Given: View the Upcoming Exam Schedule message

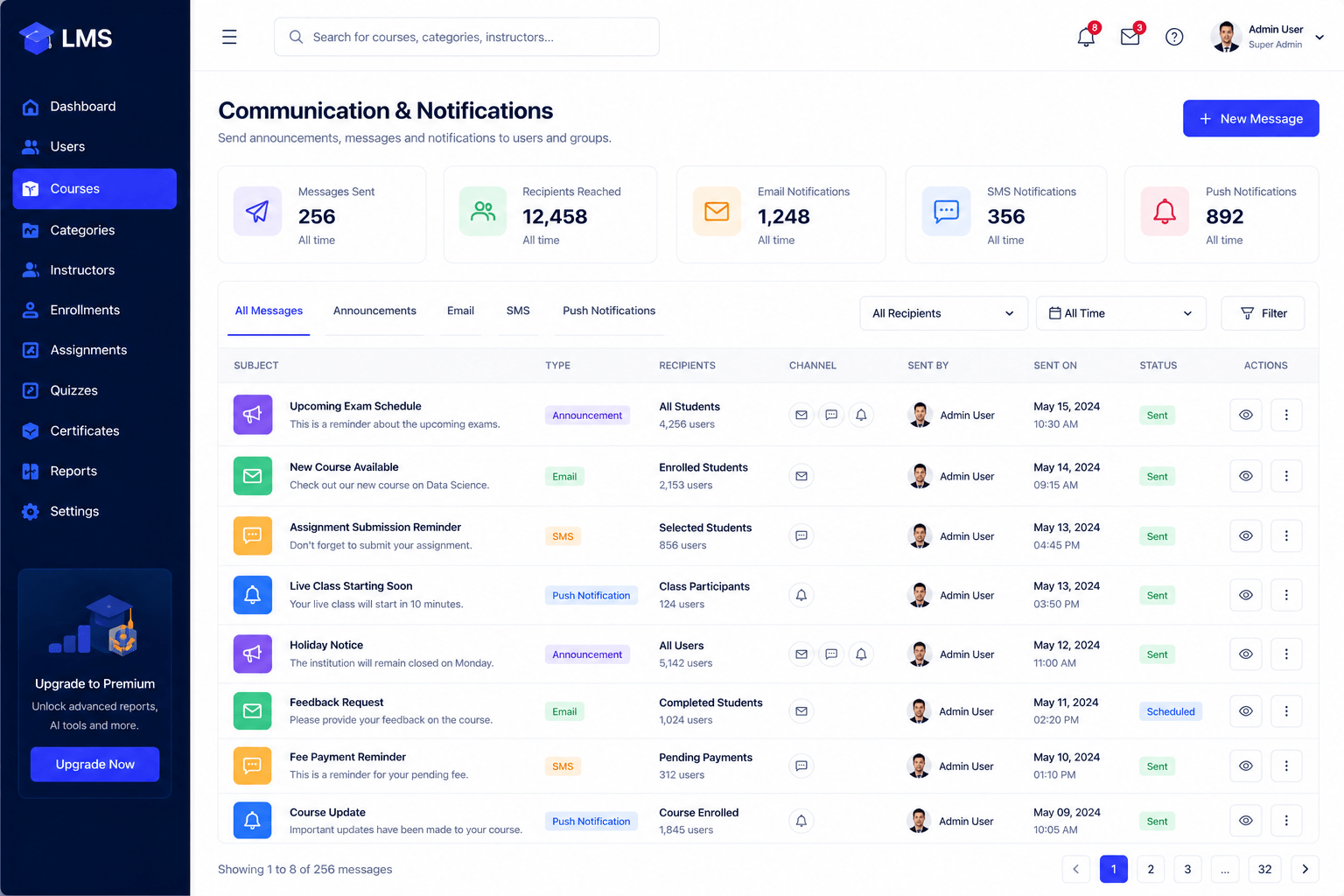Looking at the screenshot, I should click(x=1246, y=415).
